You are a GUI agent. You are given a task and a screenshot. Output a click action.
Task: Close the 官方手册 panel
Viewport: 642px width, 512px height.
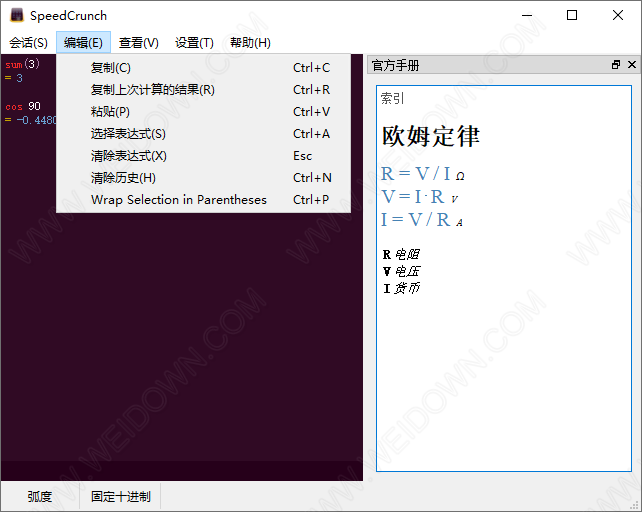coord(632,65)
